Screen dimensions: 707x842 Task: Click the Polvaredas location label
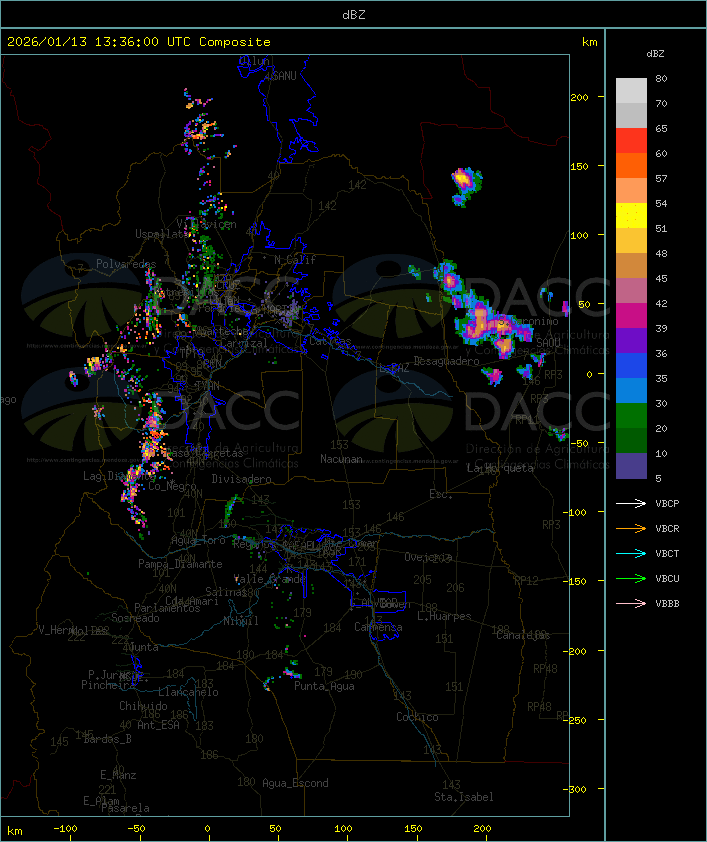click(x=126, y=264)
